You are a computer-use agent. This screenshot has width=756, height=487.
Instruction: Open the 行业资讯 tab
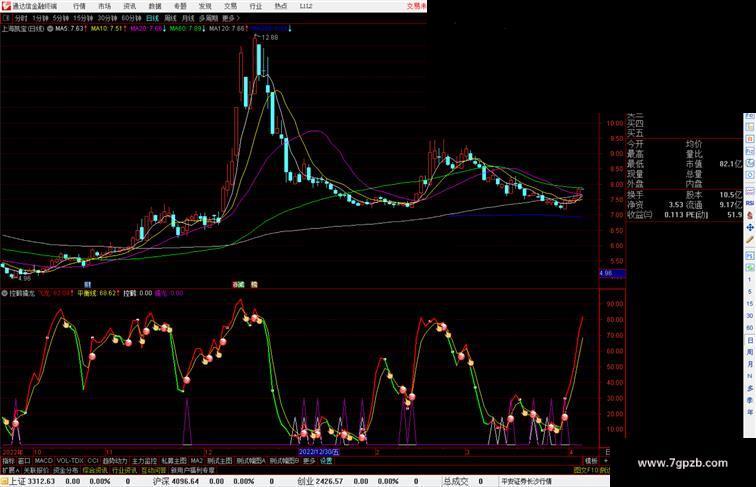point(124,470)
